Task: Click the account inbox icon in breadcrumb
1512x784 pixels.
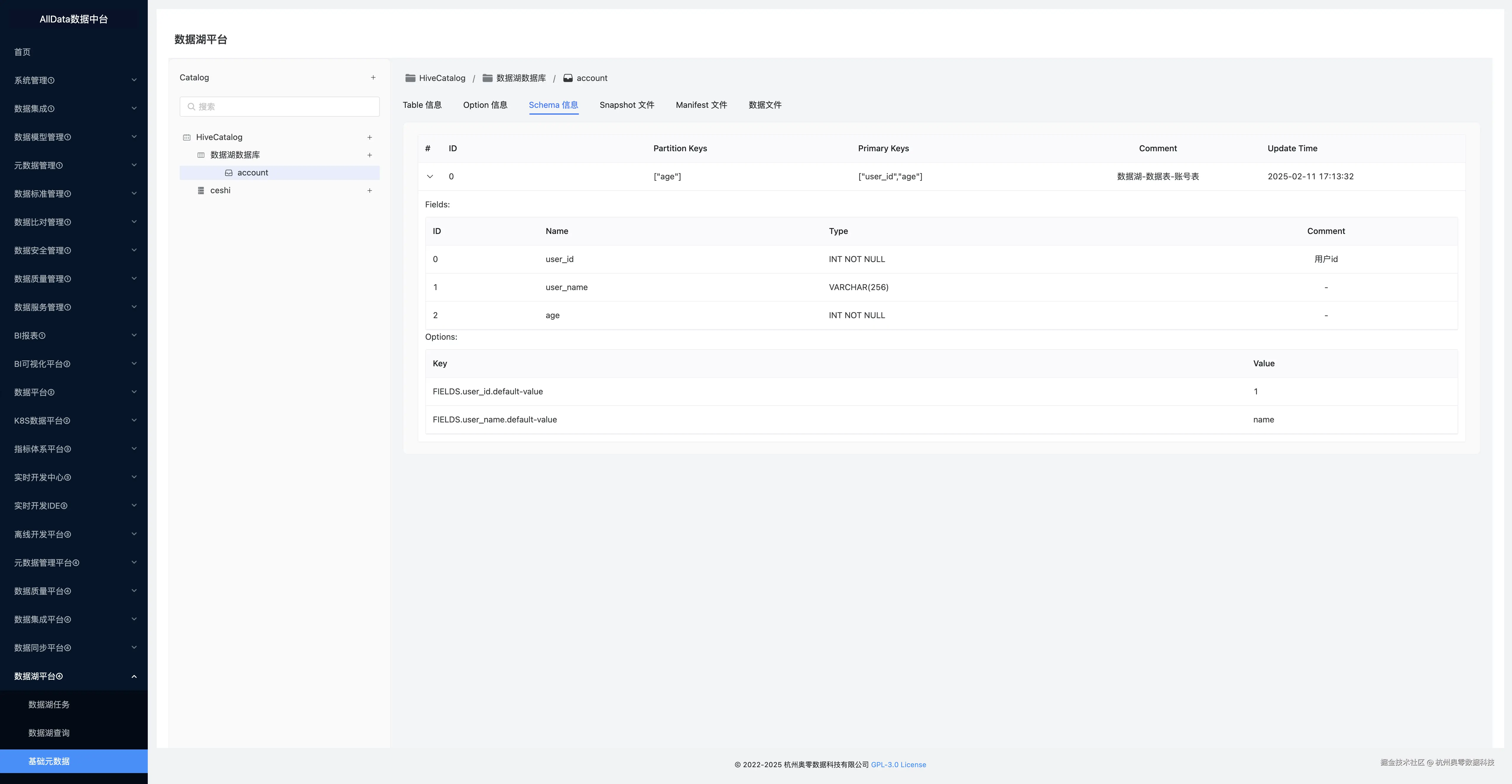Action: pos(567,78)
